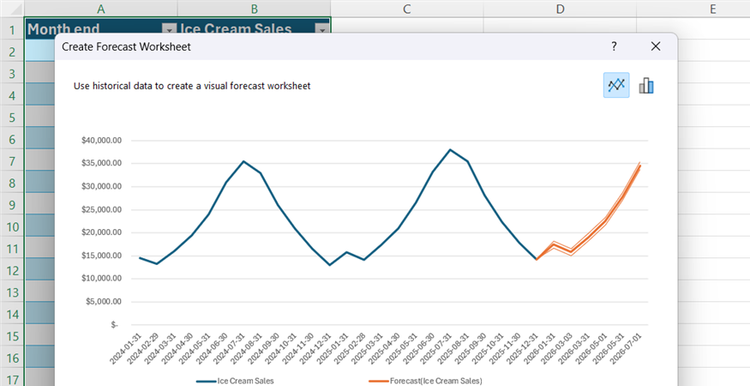This screenshot has height=386, width=750.
Task: Select row 14 header
Action: [12, 314]
